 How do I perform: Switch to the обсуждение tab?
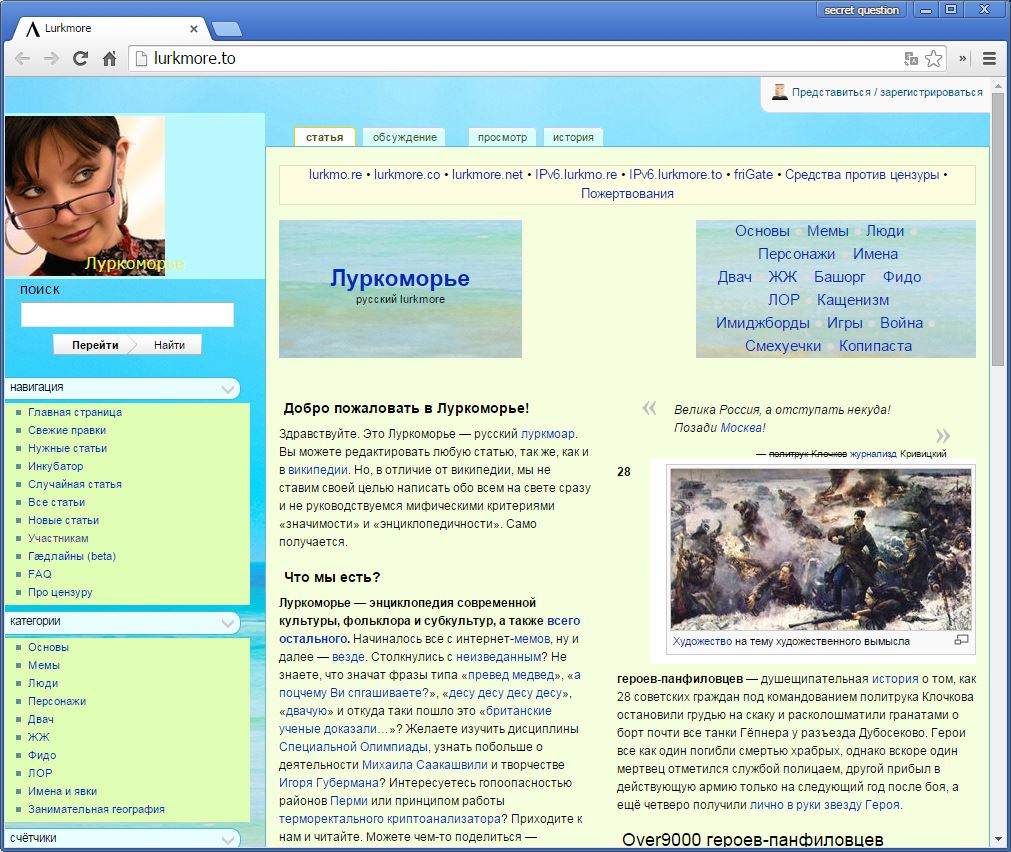pyautogui.click(x=403, y=136)
